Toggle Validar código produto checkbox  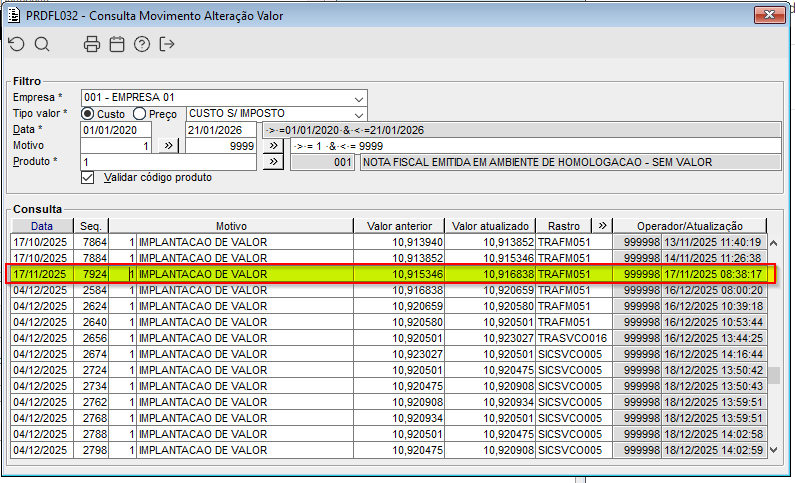pyautogui.click(x=88, y=178)
